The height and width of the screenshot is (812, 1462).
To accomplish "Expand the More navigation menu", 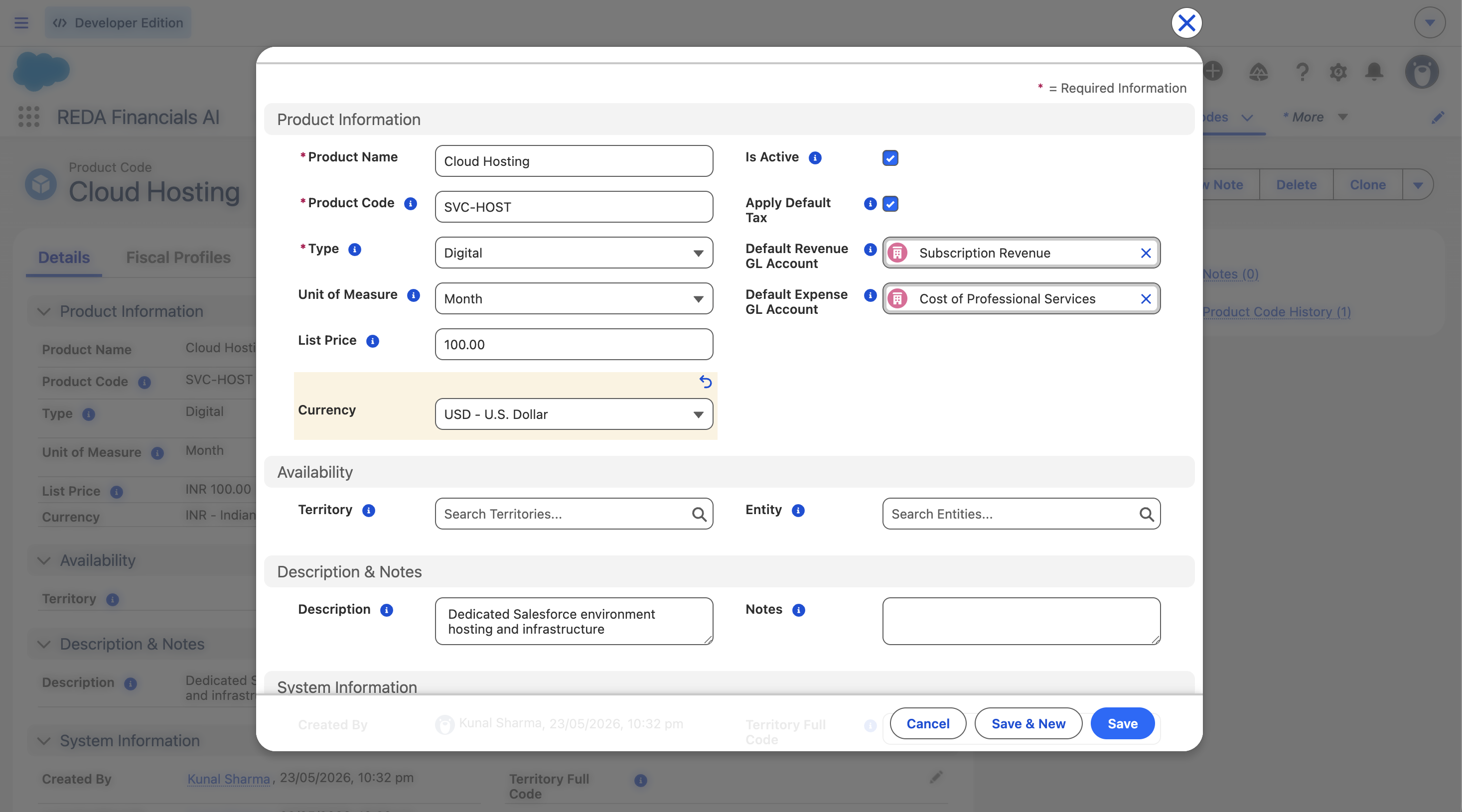I will click(1315, 117).
